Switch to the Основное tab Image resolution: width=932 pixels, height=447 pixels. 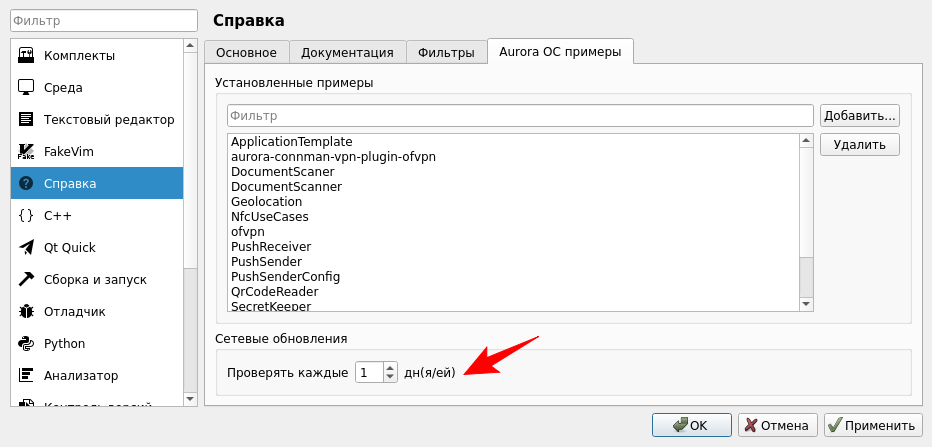point(246,53)
